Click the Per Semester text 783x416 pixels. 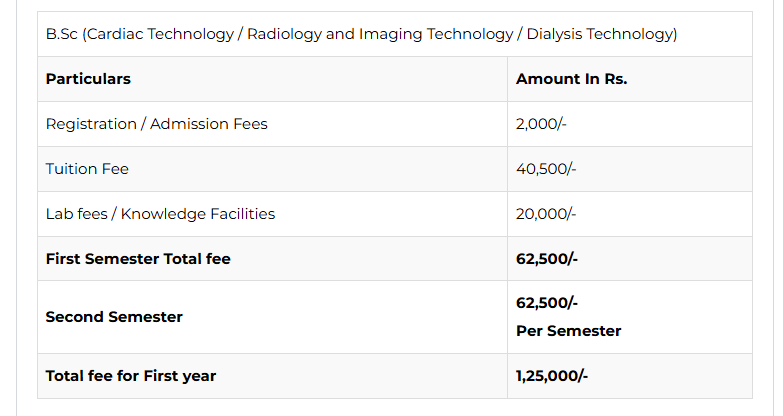tap(568, 331)
